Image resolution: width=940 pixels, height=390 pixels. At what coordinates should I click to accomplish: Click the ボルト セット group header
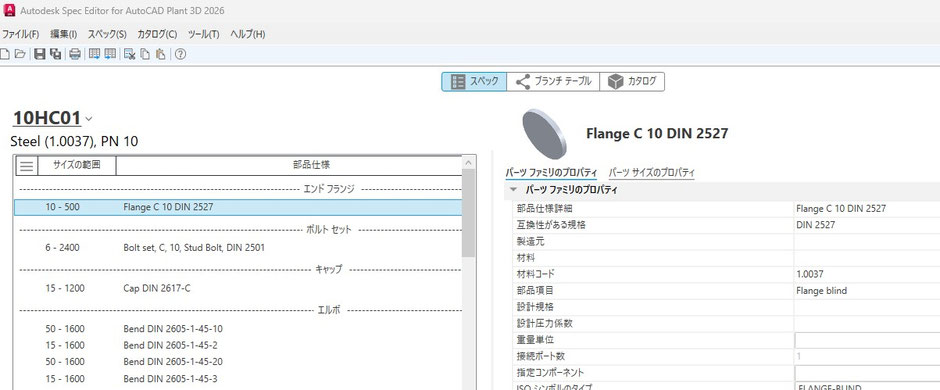329,230
